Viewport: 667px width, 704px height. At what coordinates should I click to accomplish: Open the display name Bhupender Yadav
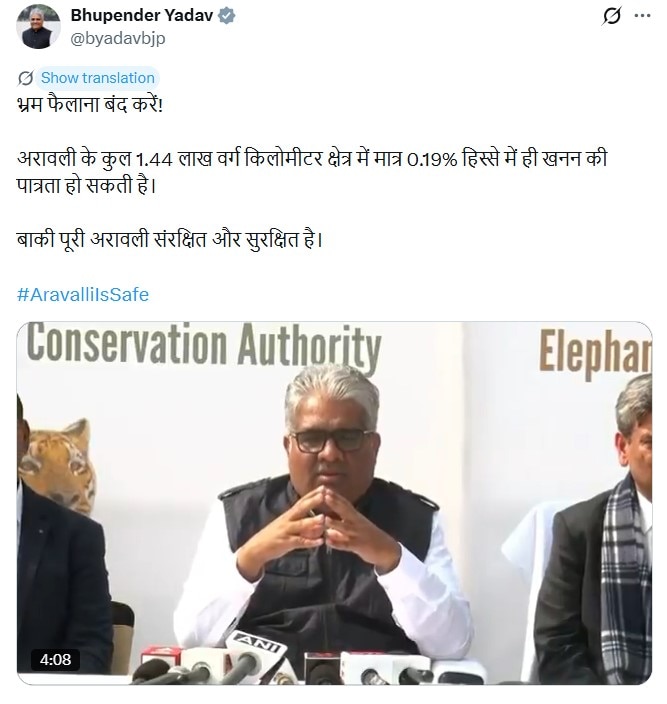coord(142,16)
